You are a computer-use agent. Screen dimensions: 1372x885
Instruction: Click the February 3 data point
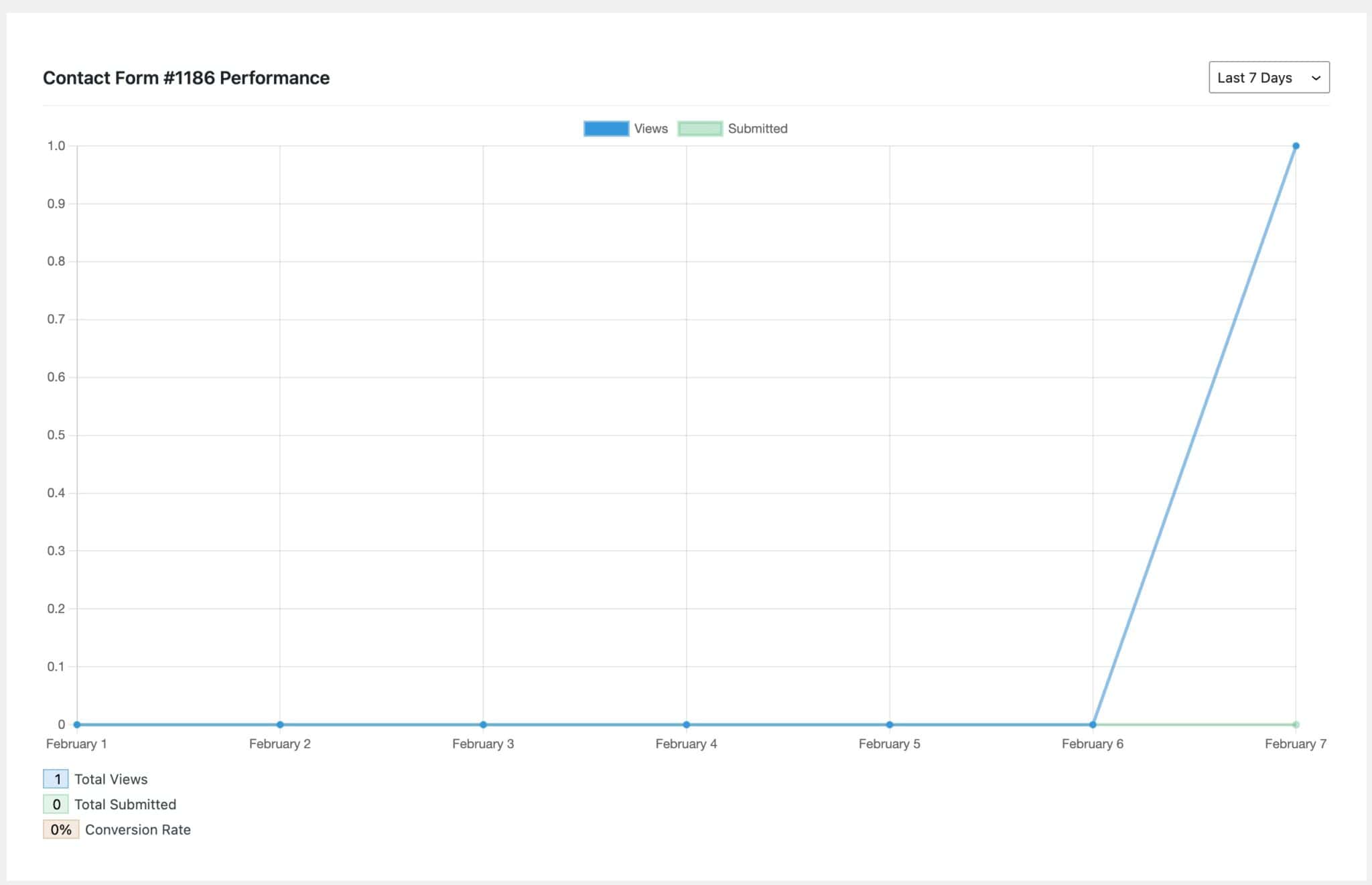point(483,724)
